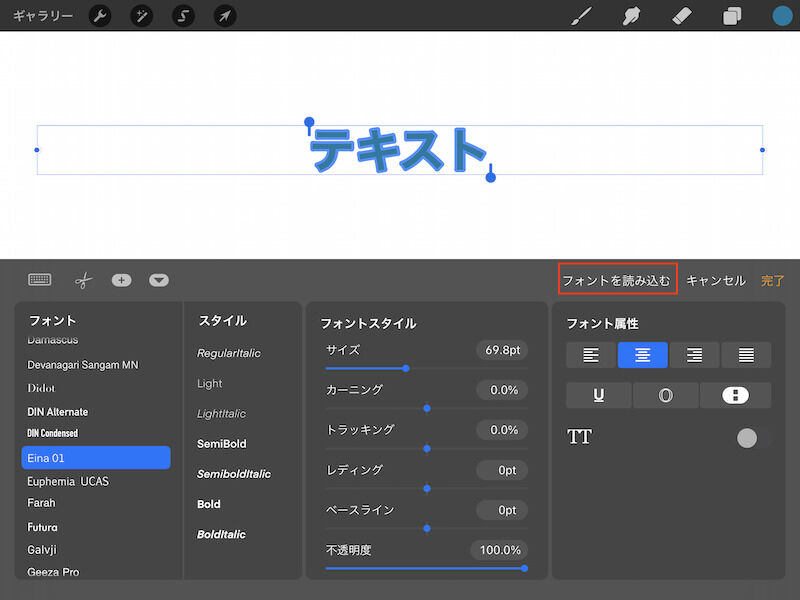Screen dimensions: 800x600
Task: Select the Farah font
Action: click(x=41, y=503)
